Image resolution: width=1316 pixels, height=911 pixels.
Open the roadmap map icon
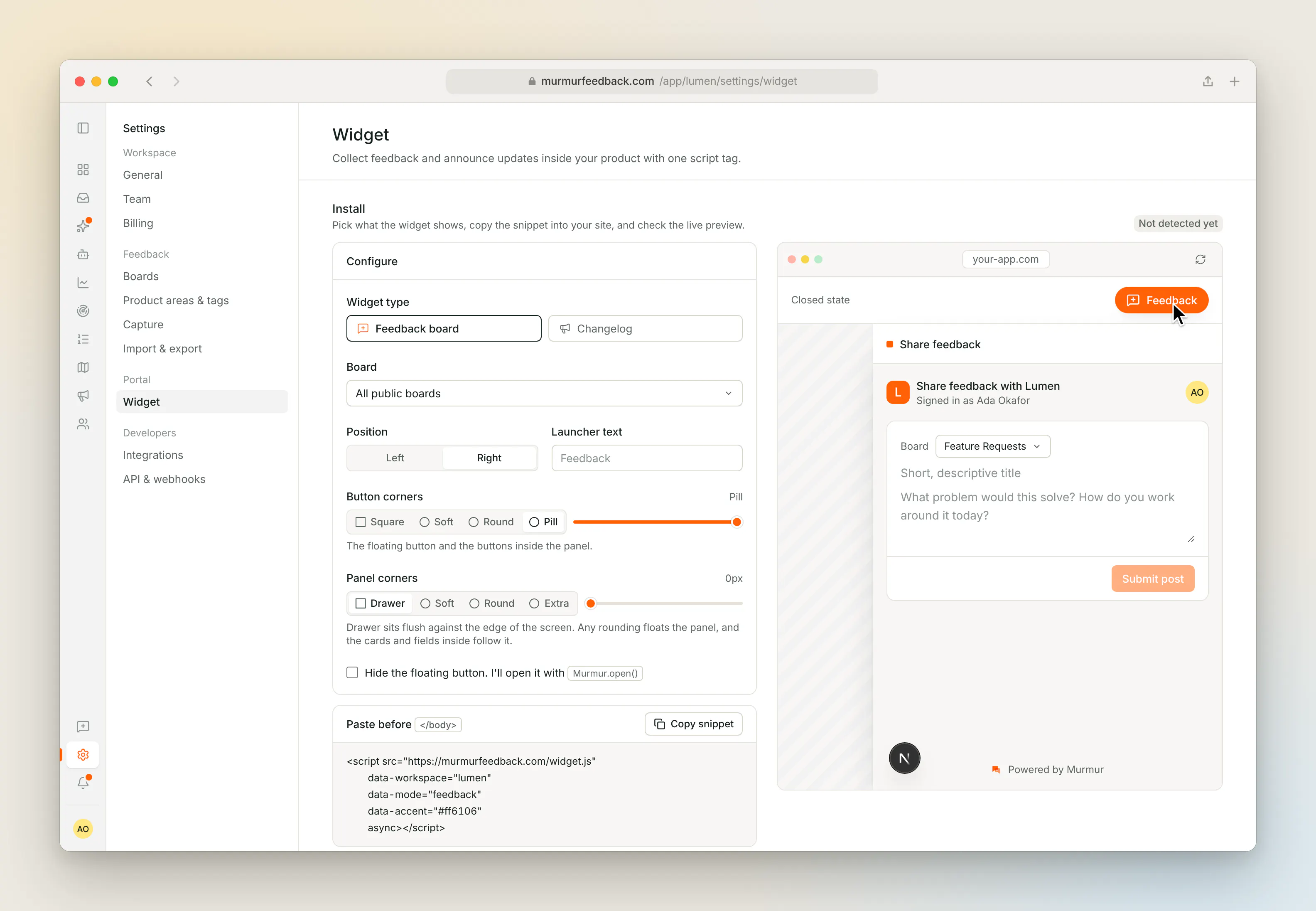[x=83, y=367]
